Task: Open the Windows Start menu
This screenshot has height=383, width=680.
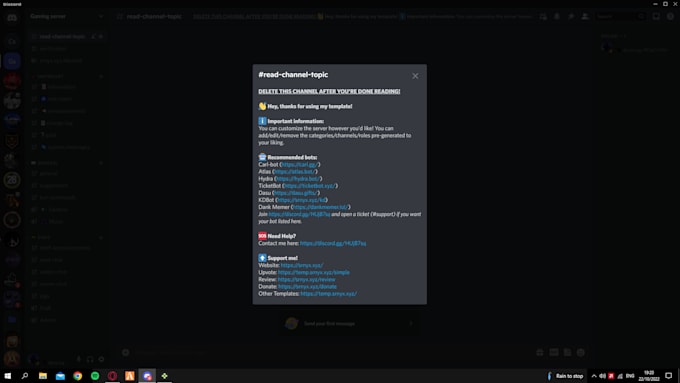Action: click(x=7, y=376)
